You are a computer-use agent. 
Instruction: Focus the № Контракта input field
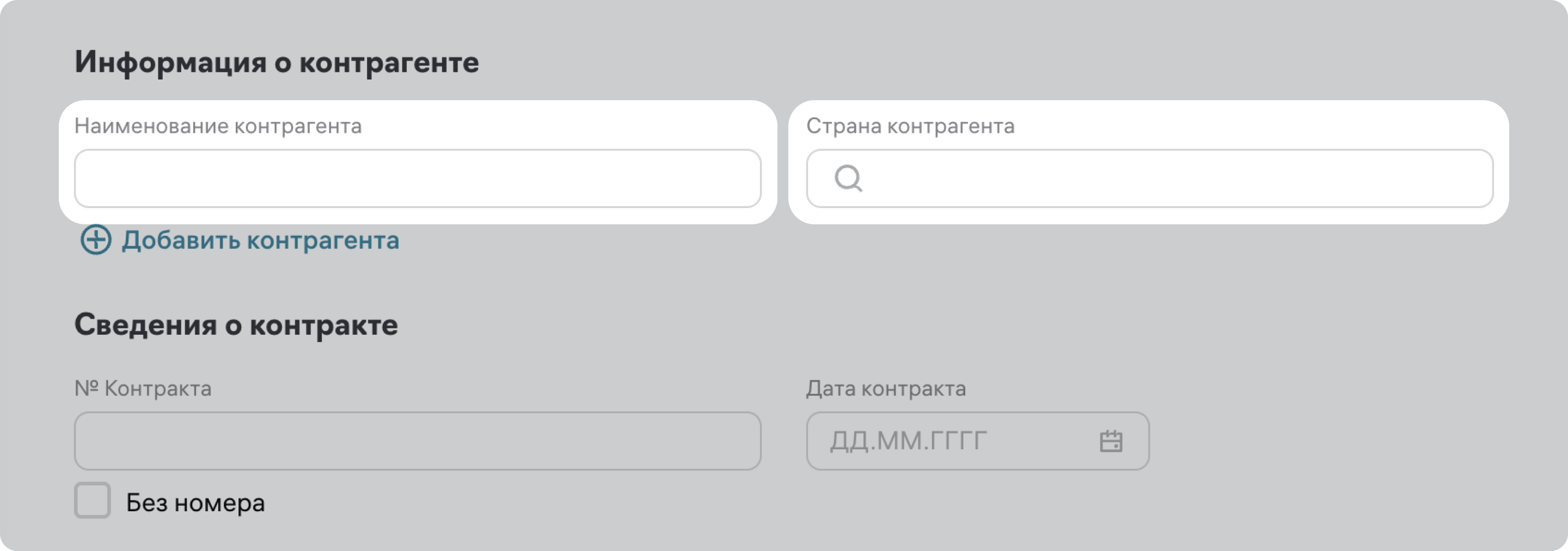tap(418, 441)
